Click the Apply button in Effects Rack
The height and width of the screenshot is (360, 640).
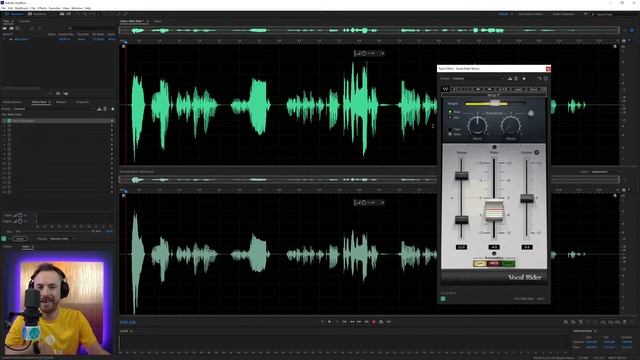[x=20, y=238]
